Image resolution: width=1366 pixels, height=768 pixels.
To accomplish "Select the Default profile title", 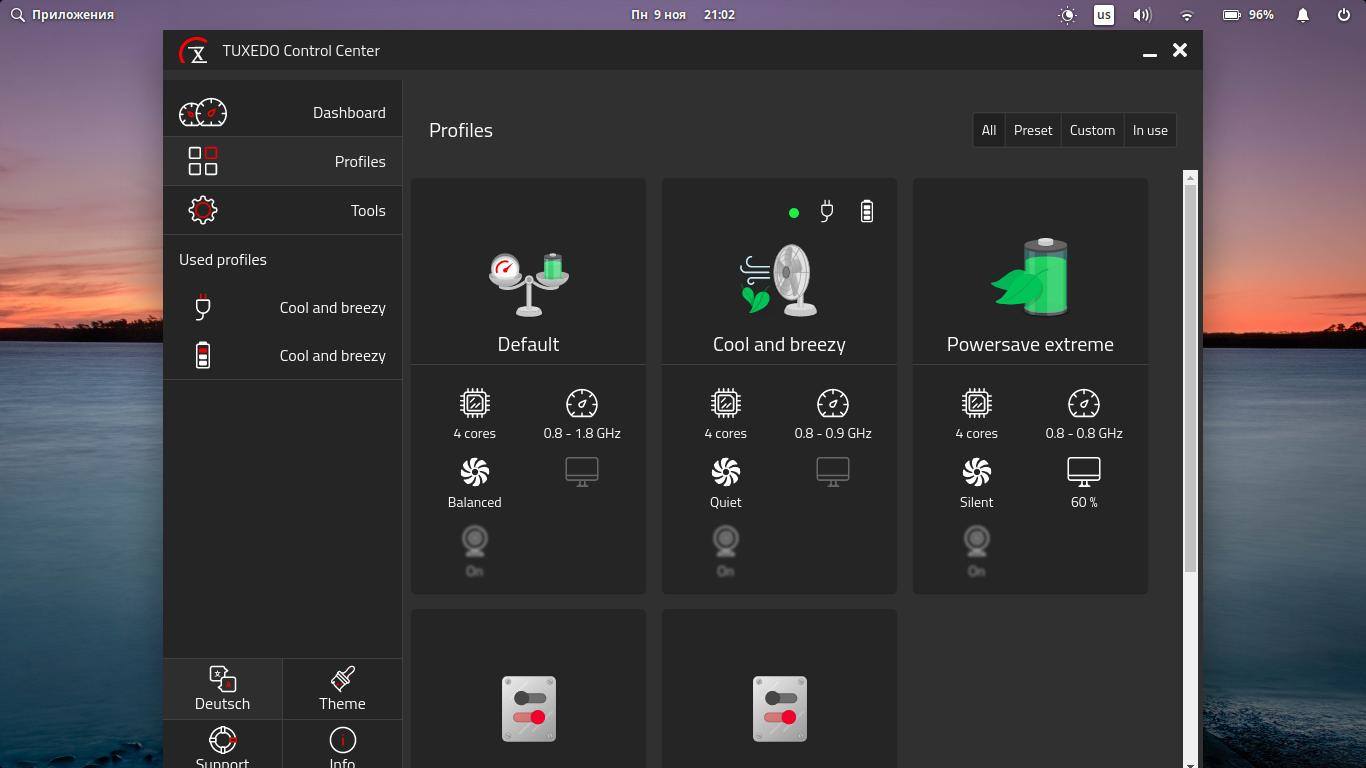I will (528, 344).
